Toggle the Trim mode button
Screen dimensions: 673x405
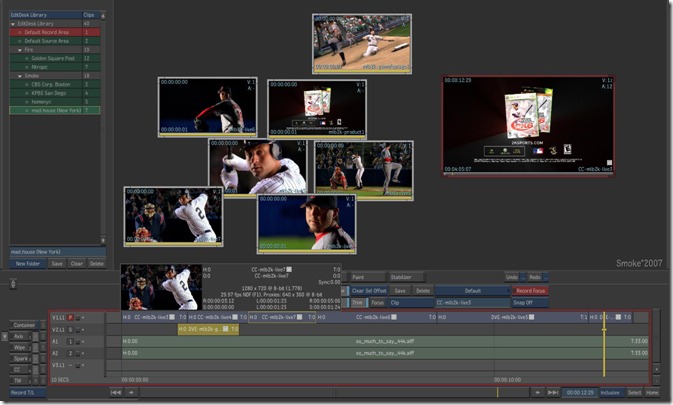point(358,302)
